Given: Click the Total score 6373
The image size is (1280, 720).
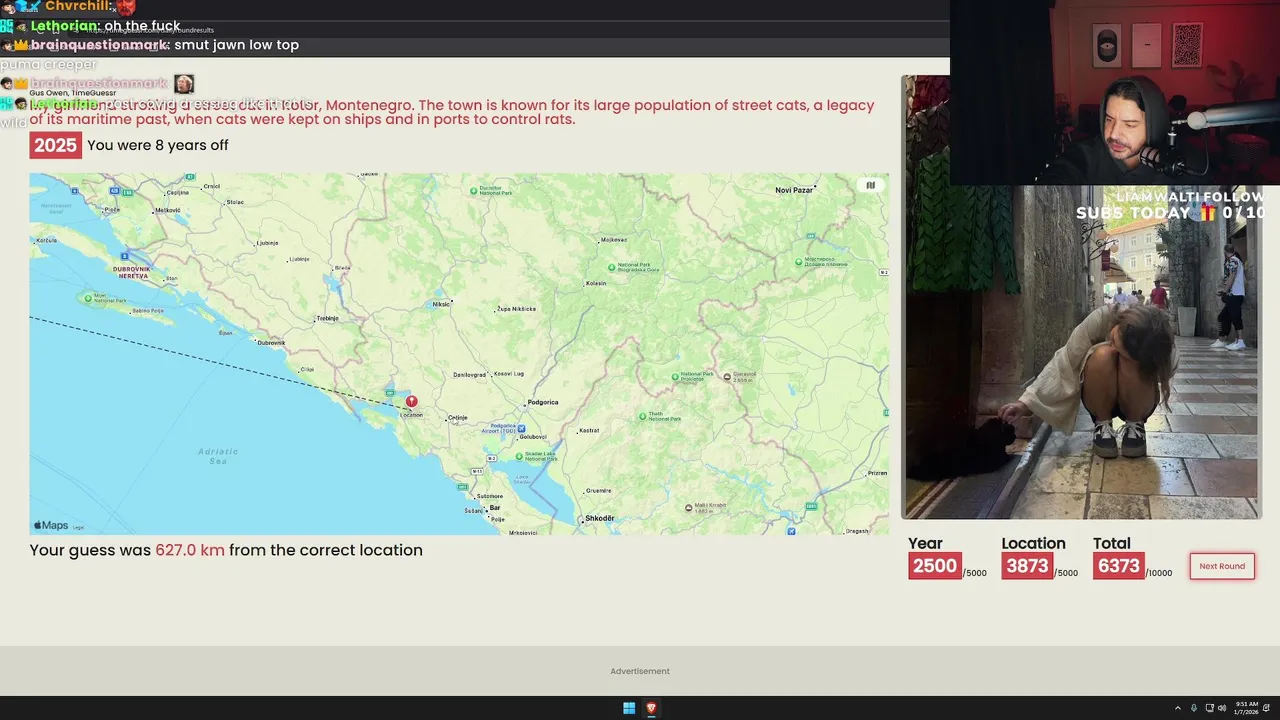Looking at the screenshot, I should 1119,566.
